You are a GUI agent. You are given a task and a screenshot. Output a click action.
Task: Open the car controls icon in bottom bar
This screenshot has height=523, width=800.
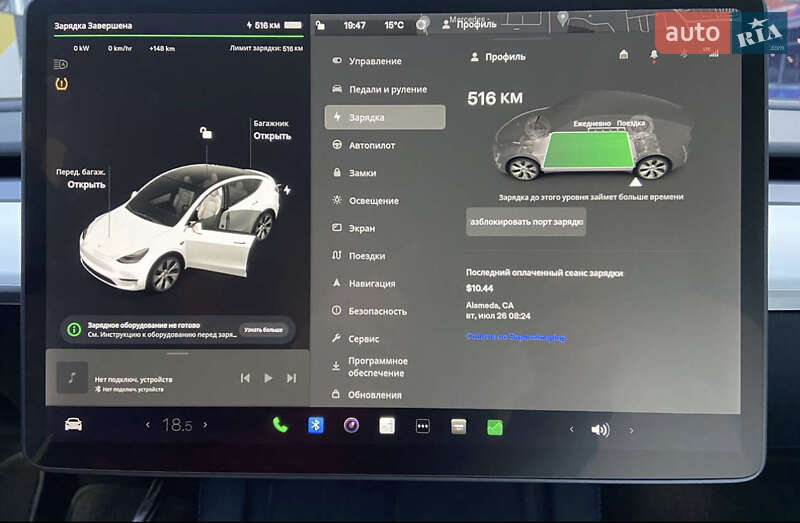(x=73, y=425)
